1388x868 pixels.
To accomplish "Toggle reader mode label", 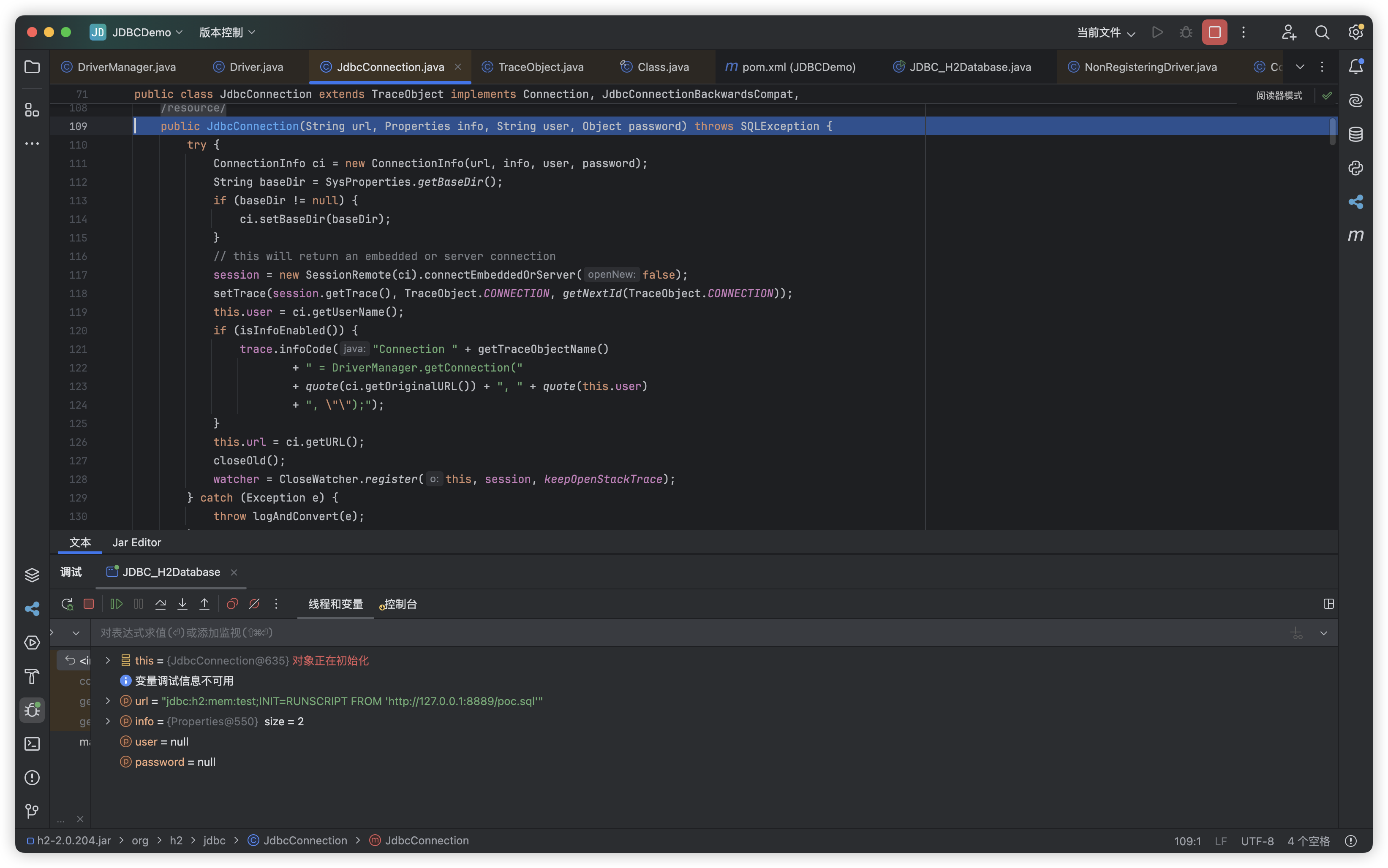I will click(1279, 95).
